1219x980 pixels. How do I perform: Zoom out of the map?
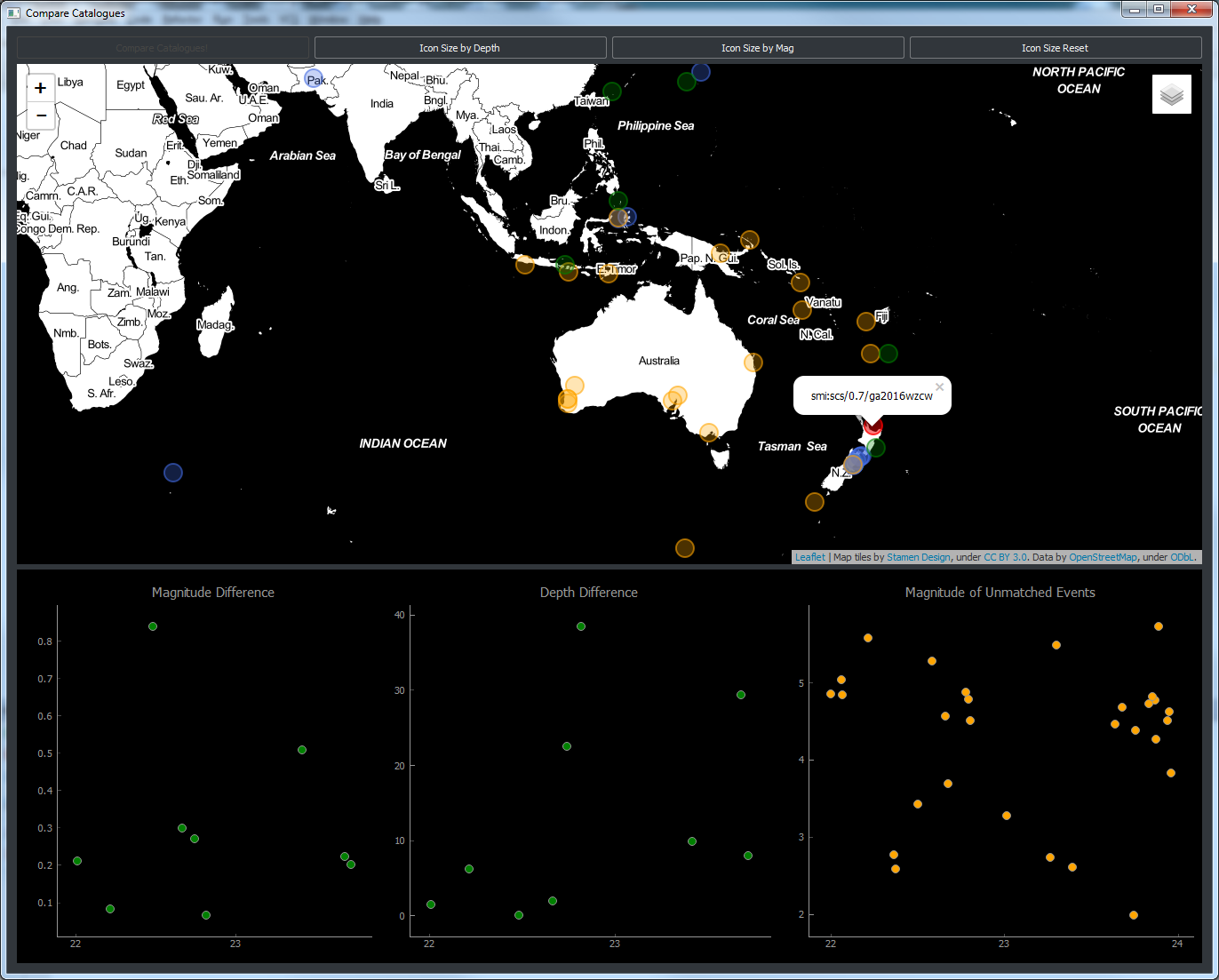(x=41, y=116)
